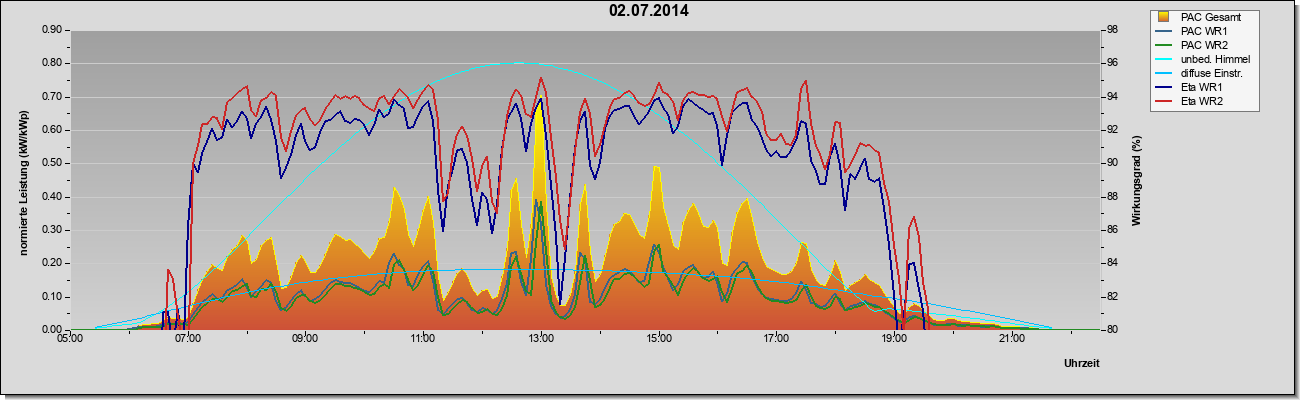Click the Wirkungsgrad (%) axis title
This screenshot has width=1300, height=400.
pyautogui.click(x=1136, y=181)
